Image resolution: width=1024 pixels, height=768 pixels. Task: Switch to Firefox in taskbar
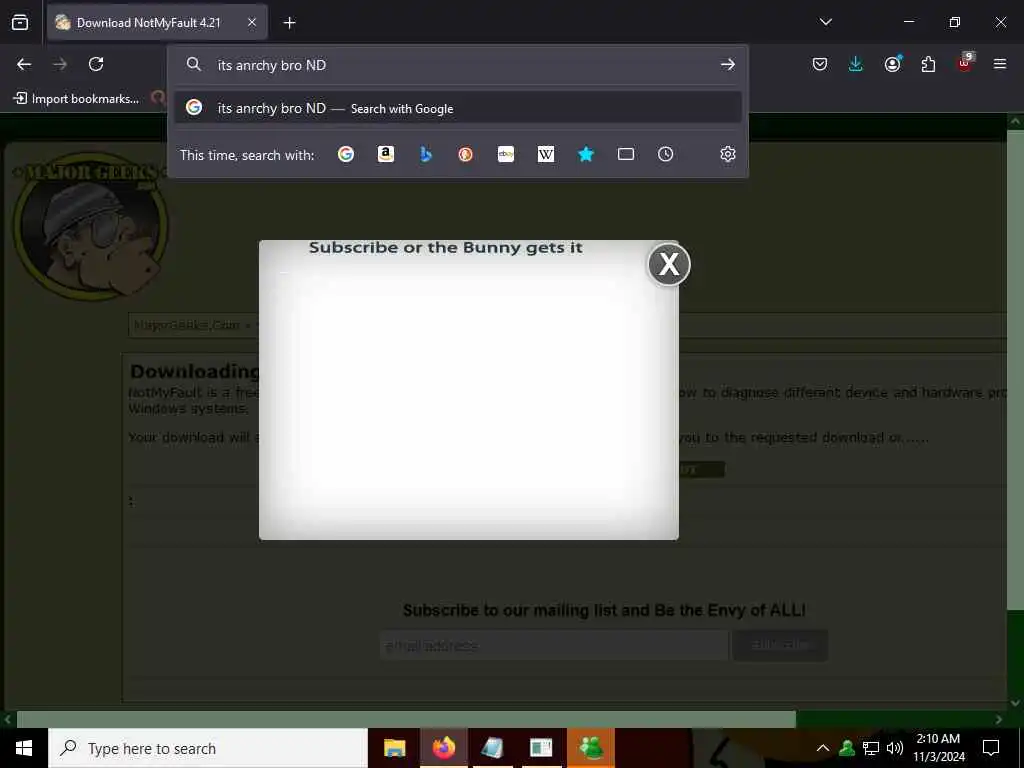pos(443,748)
